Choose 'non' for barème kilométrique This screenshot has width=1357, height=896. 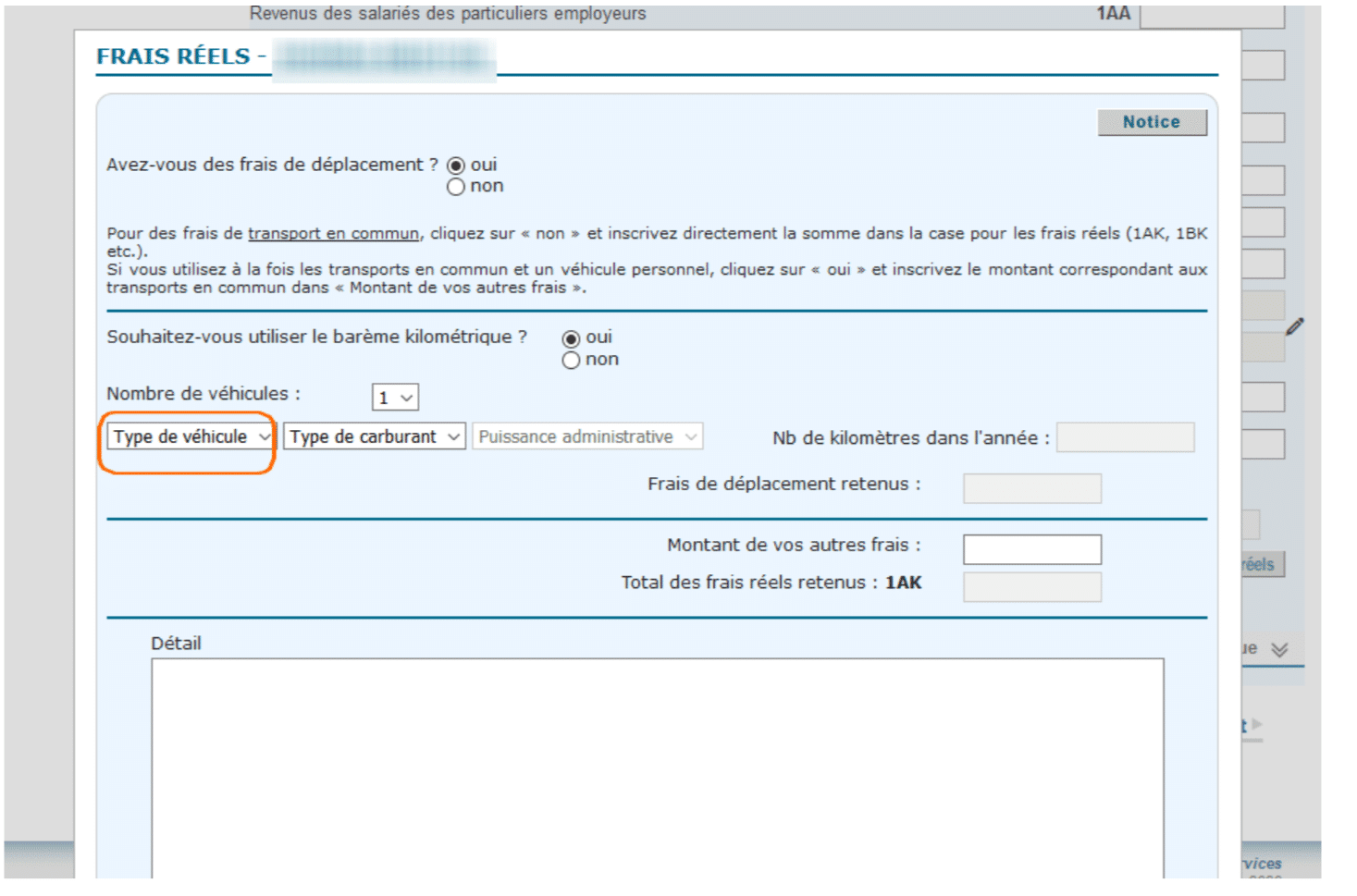point(572,361)
